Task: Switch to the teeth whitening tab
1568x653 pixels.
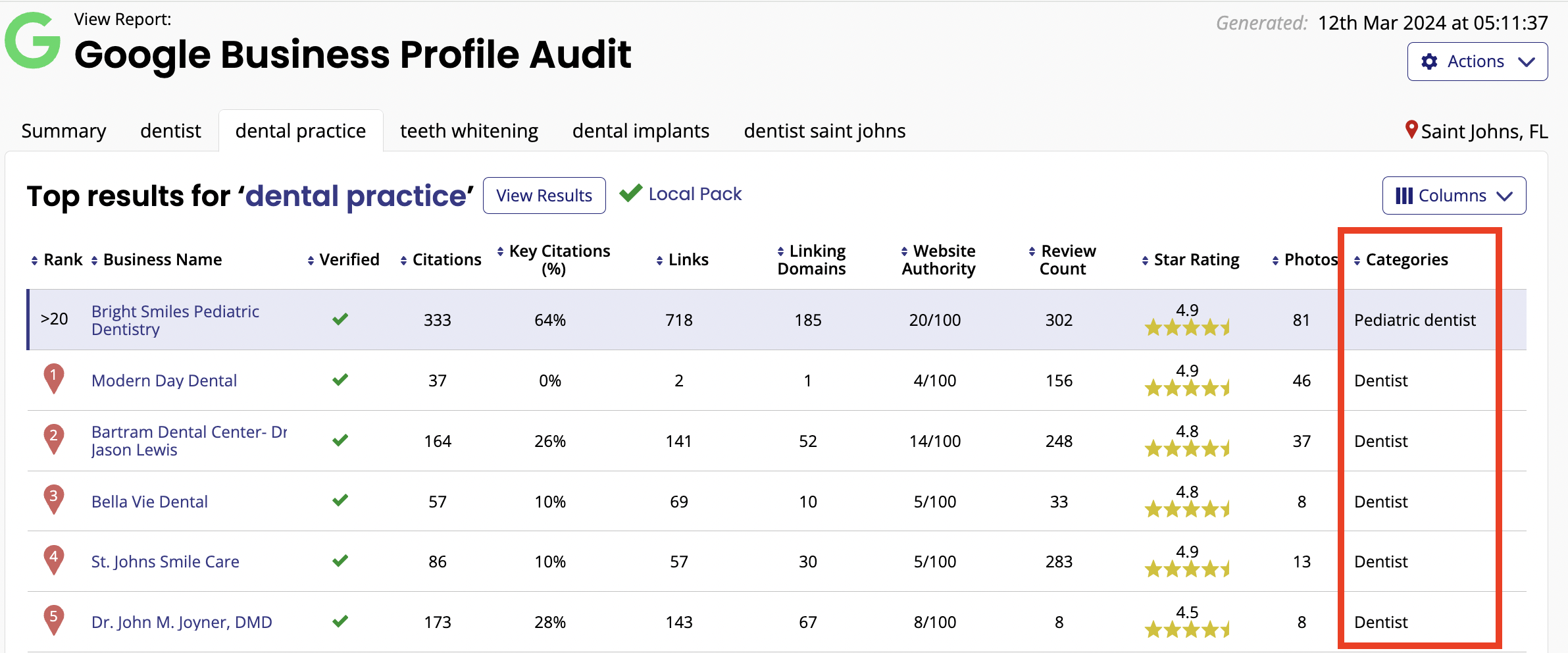Action: [469, 131]
